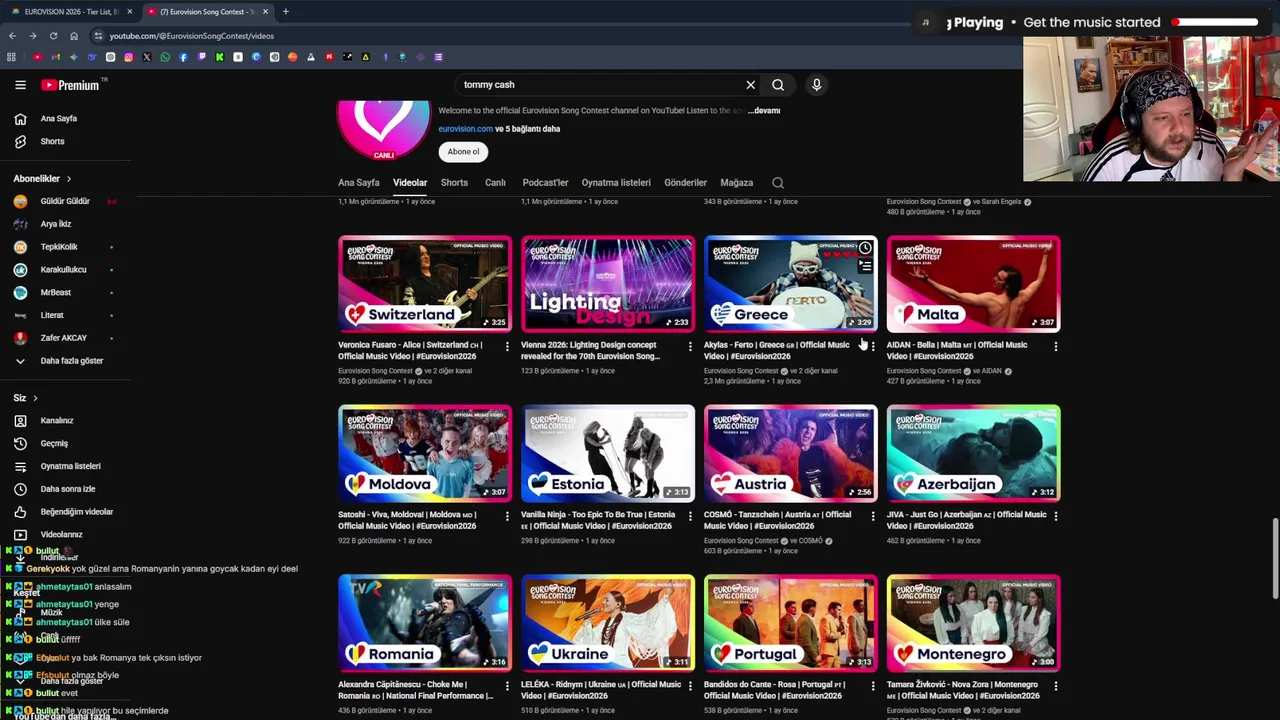Image resolution: width=1280 pixels, height=720 pixels.
Task: Open the YouTube hamburger guide menu
Action: pos(20,85)
